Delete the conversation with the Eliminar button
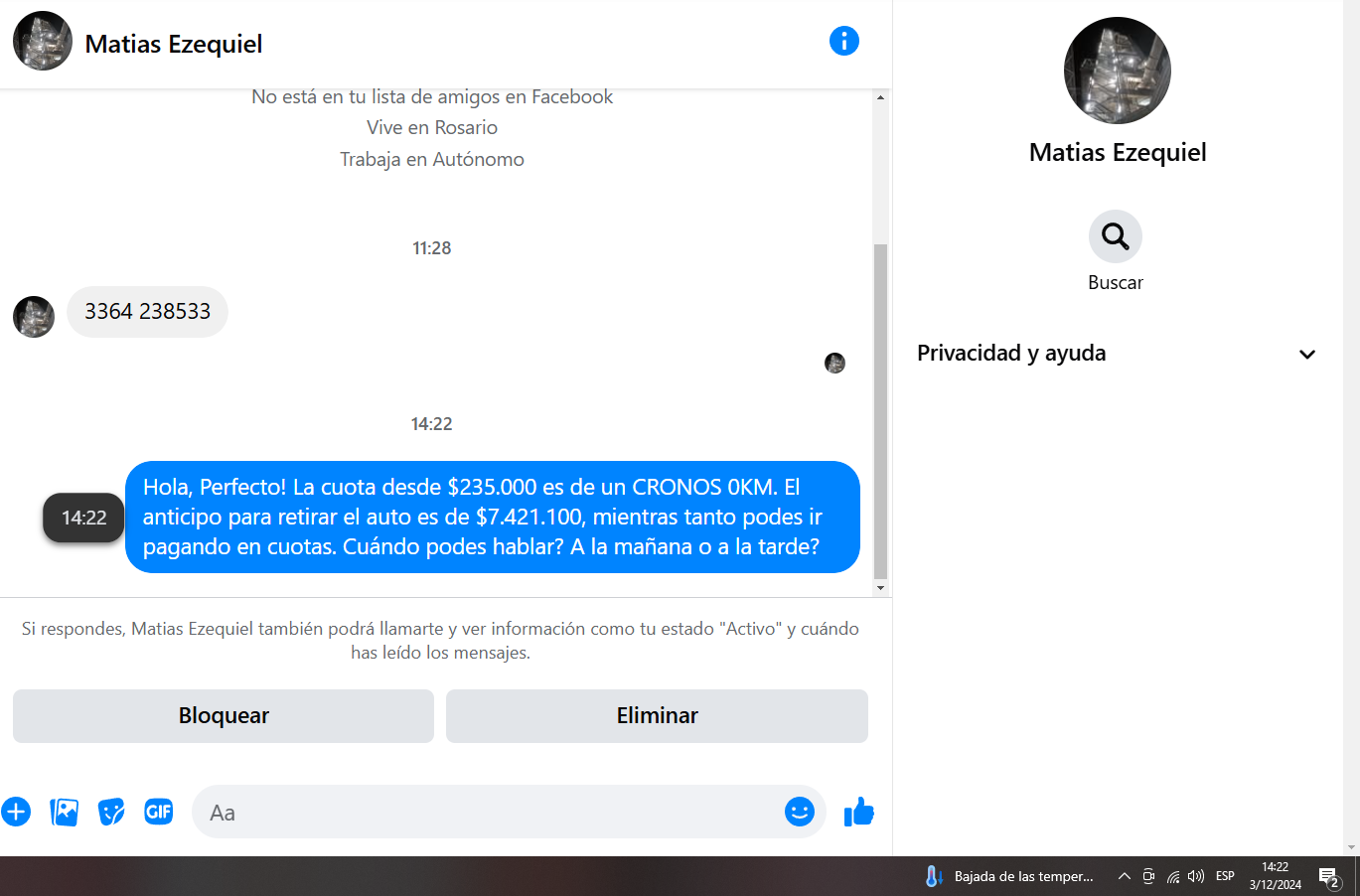 coord(657,715)
